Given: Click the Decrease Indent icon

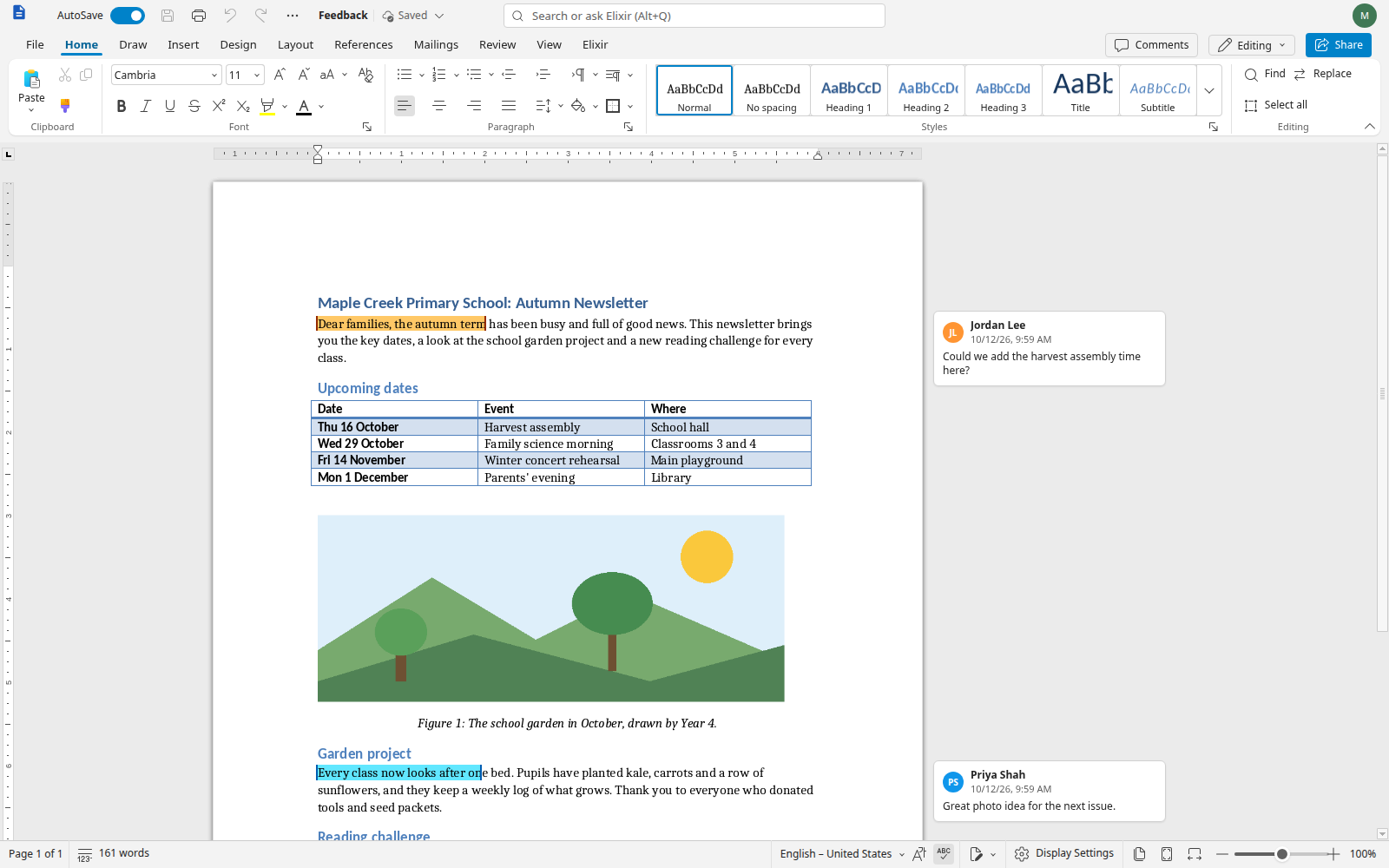Looking at the screenshot, I should (x=509, y=75).
